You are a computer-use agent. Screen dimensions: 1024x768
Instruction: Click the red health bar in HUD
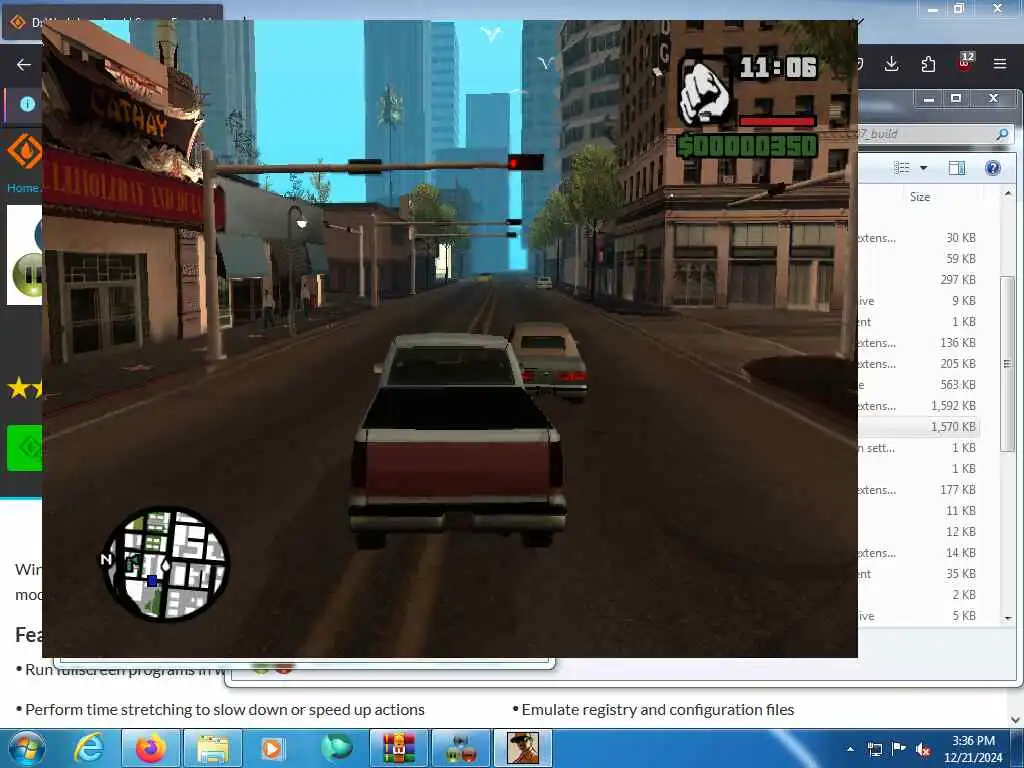777,121
